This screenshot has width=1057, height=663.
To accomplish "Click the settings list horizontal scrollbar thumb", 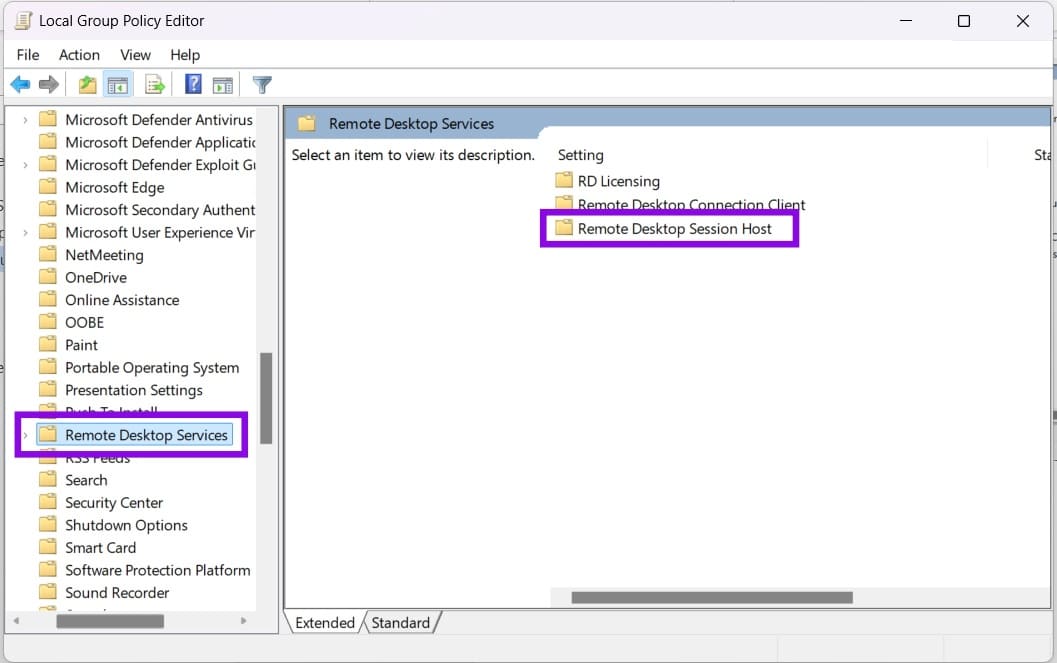I will point(712,598).
